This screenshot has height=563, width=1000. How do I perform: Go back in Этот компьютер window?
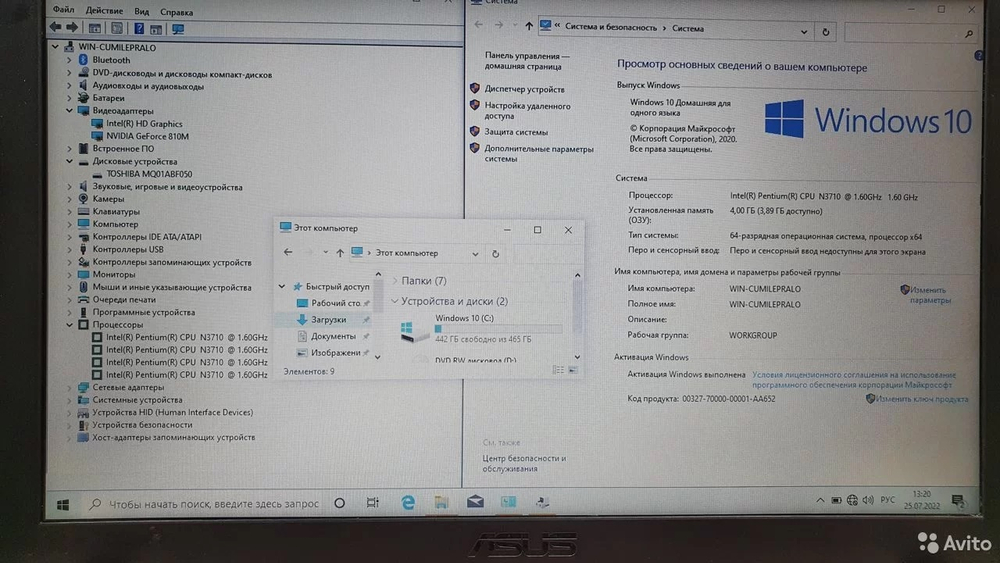[x=288, y=252]
